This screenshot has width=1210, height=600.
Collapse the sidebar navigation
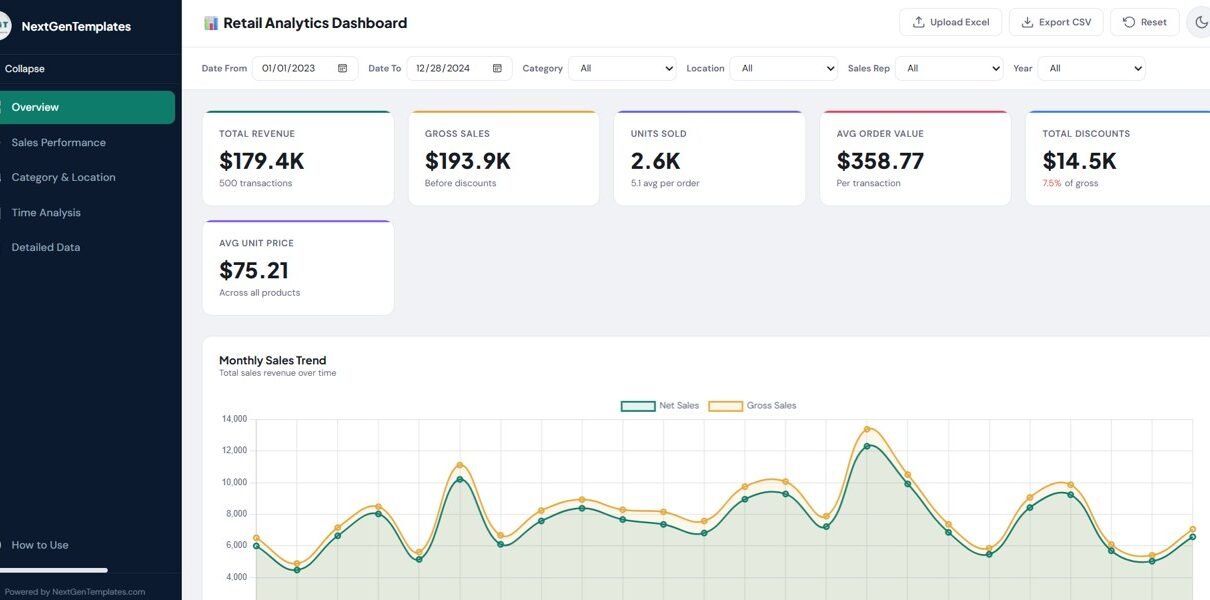coord(25,69)
